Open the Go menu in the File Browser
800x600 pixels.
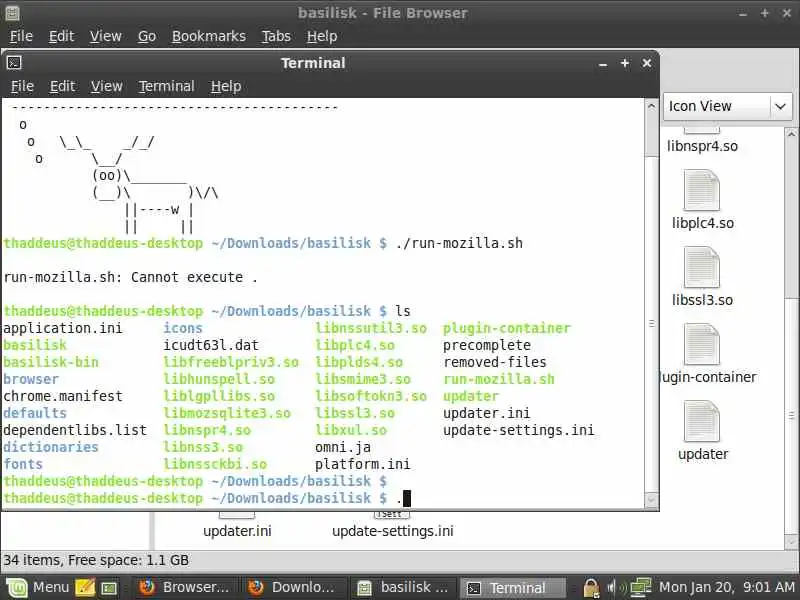146,36
